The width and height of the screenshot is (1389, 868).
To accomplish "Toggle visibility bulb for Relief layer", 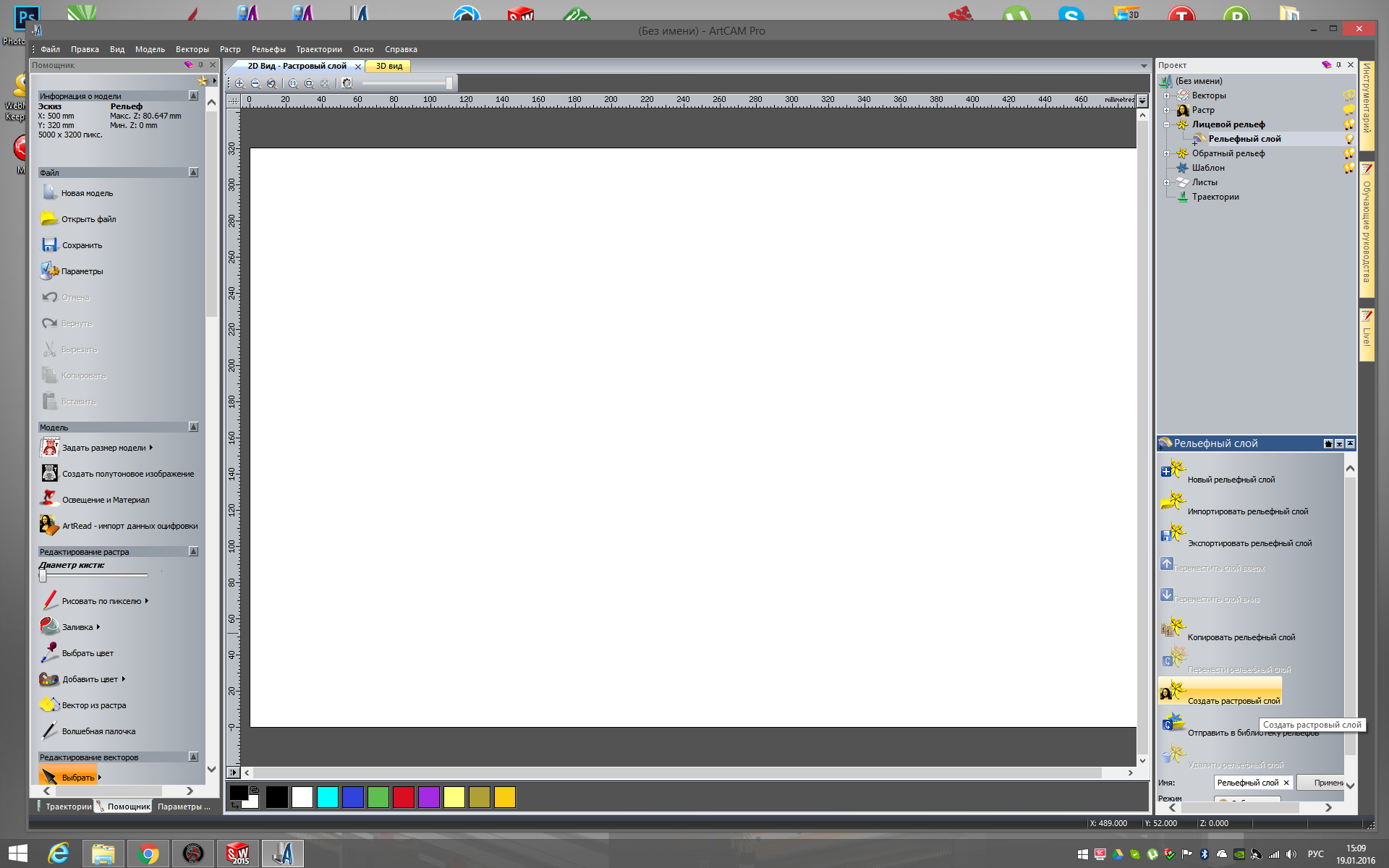I will click(1349, 139).
